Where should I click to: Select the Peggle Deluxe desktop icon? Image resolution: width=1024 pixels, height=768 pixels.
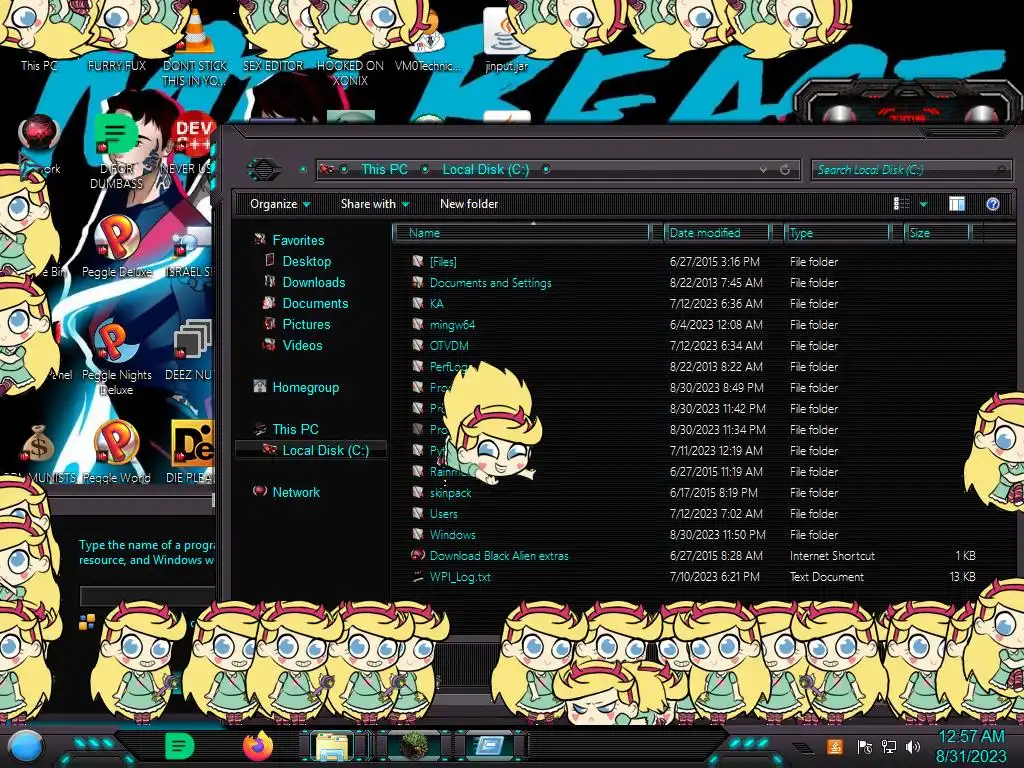click(x=116, y=247)
